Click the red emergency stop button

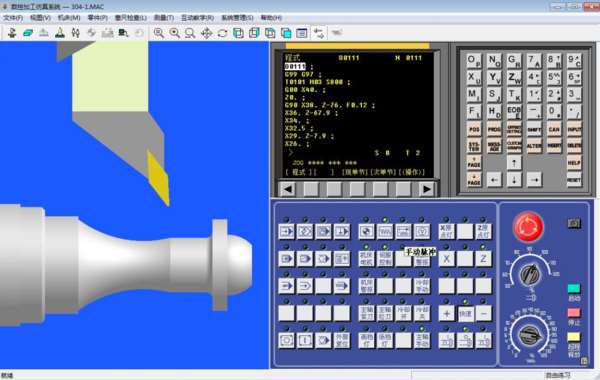[528, 227]
